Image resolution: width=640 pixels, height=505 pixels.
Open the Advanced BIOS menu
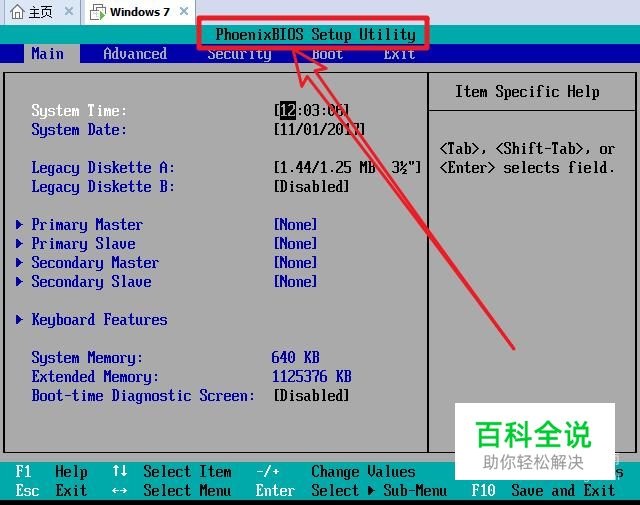click(135, 53)
